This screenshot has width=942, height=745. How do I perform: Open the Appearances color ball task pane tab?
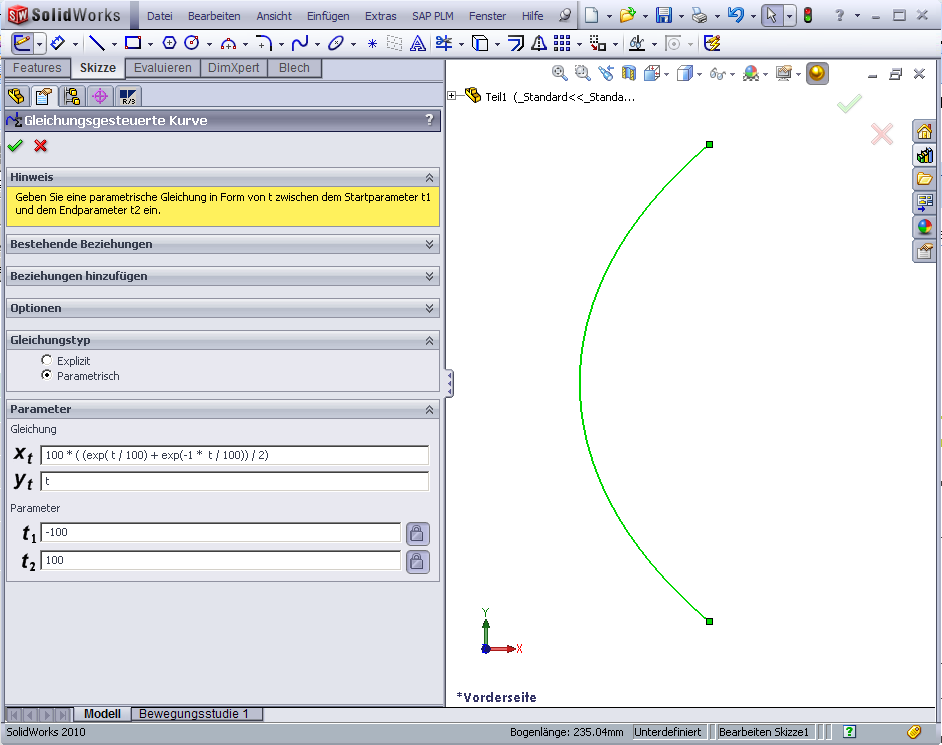click(x=925, y=227)
